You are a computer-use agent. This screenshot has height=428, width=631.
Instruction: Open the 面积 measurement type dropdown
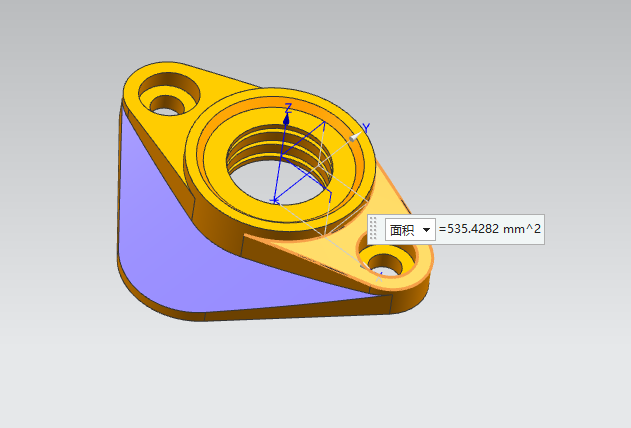click(428, 230)
